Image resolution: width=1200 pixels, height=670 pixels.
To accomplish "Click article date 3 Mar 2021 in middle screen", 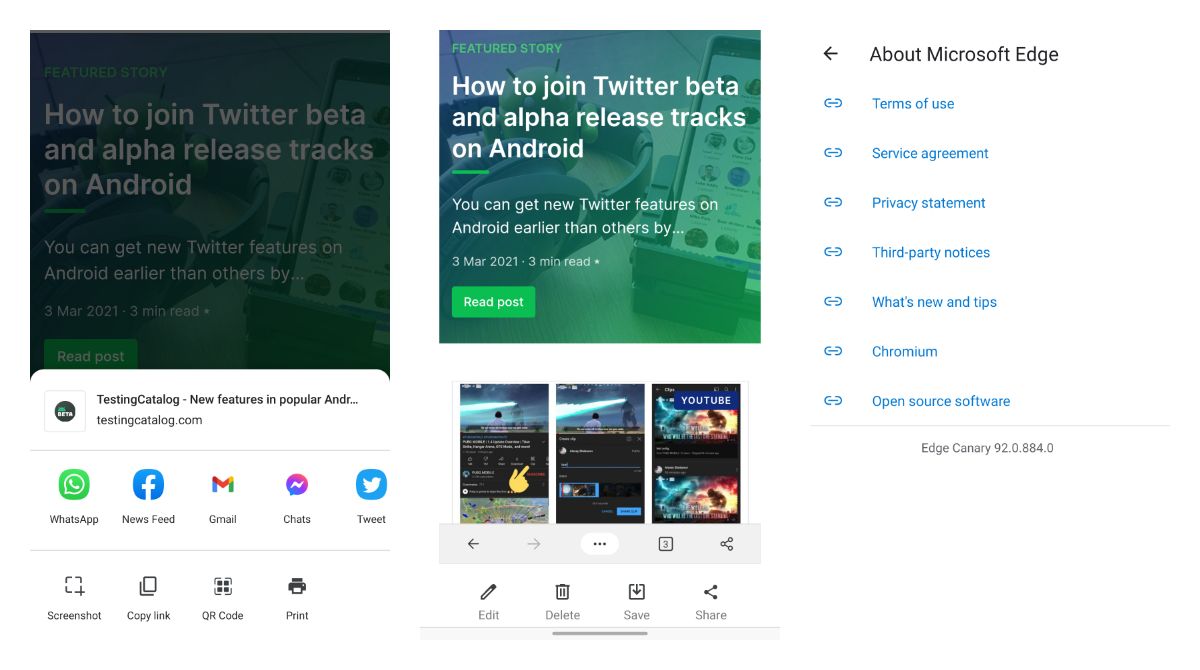I will click(486, 261).
